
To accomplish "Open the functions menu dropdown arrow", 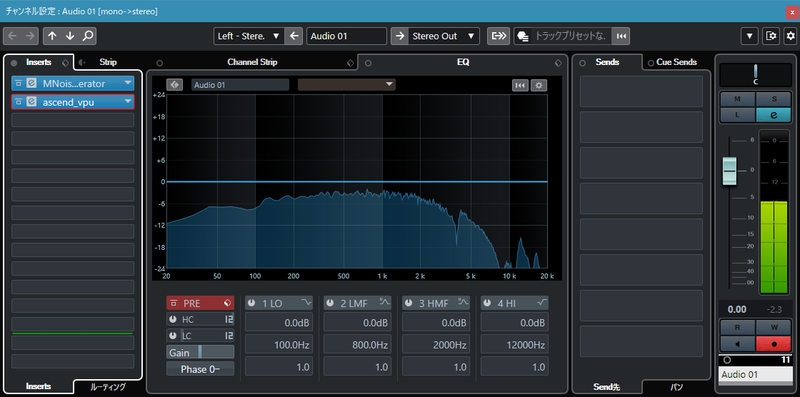I will click(749, 36).
